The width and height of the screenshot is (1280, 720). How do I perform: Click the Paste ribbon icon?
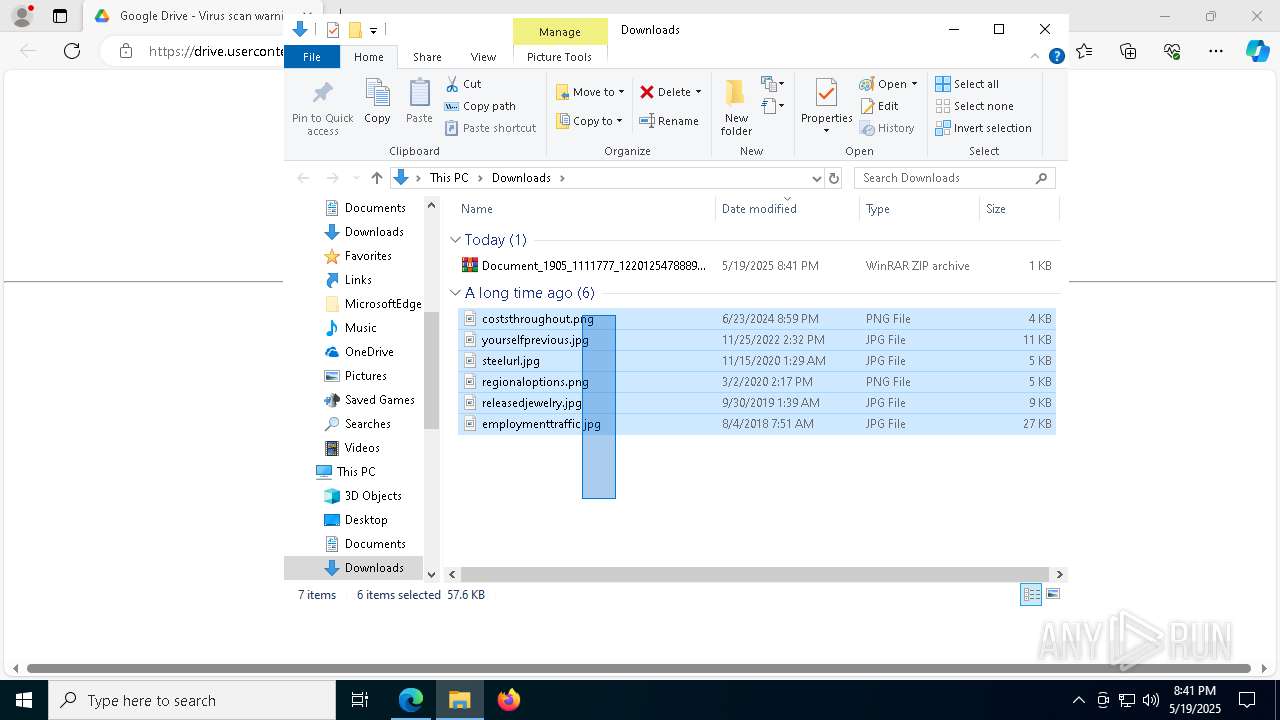pos(419,102)
